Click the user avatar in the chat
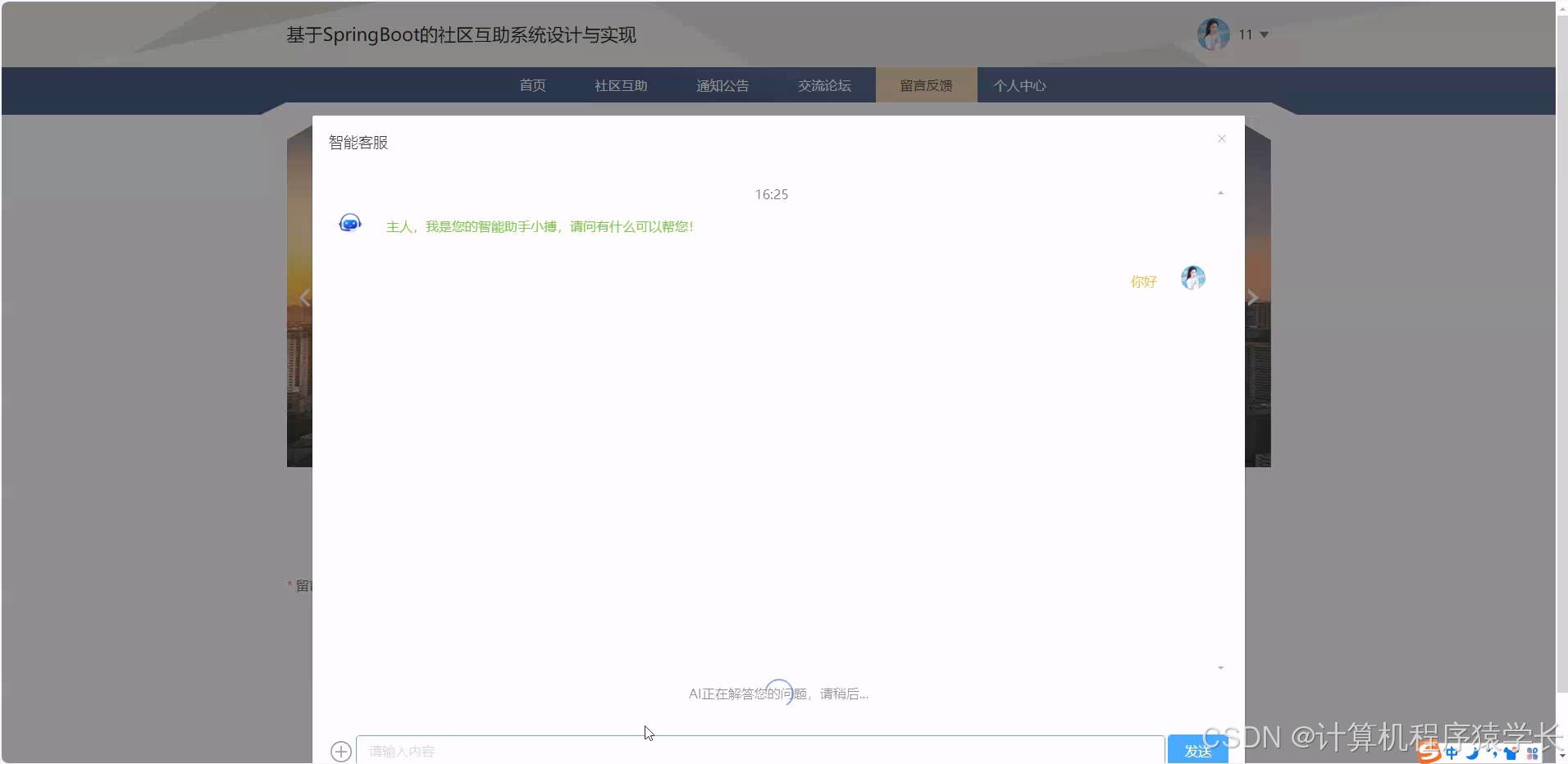This screenshot has height=764, width=1568. tap(1192, 278)
